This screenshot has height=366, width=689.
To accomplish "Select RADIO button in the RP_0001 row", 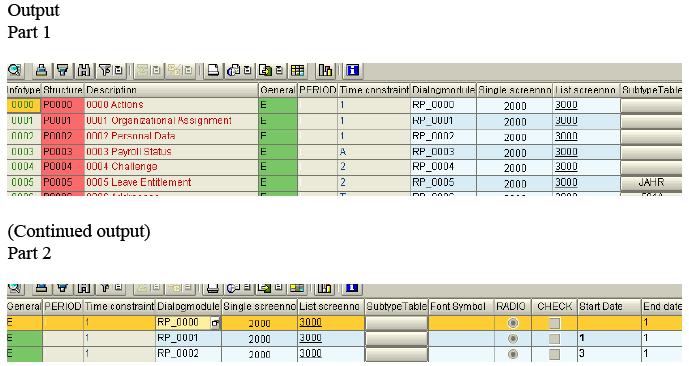I will coord(512,338).
